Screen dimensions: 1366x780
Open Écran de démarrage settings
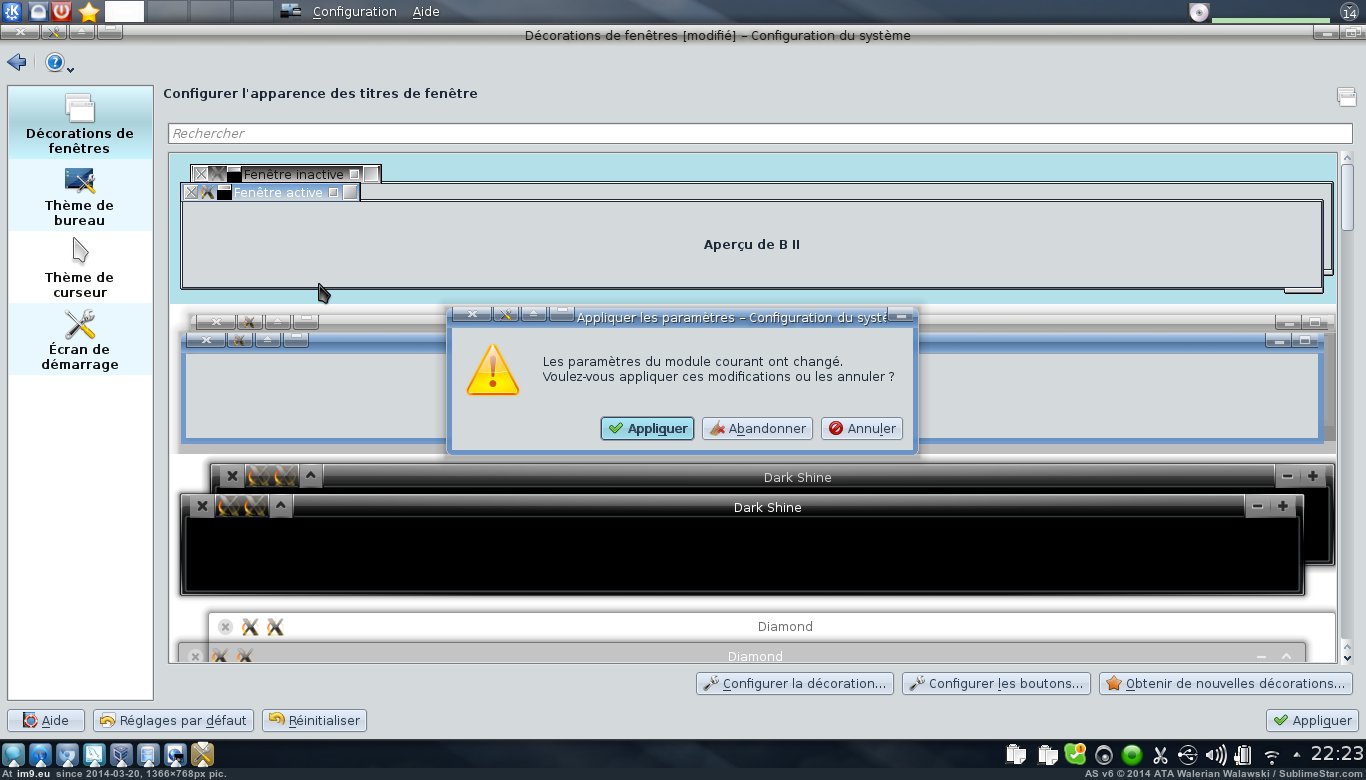pyautogui.click(x=79, y=340)
